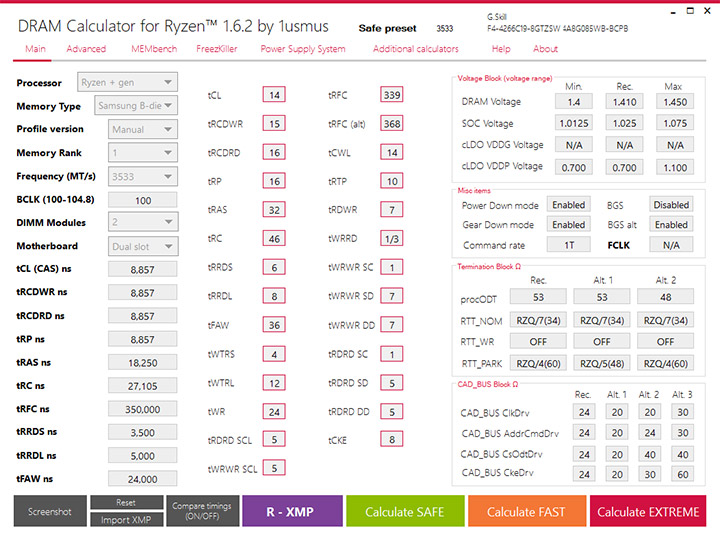Viewport: 720px width, 541px height.
Task: Click the R - XMP button
Action: (x=292, y=511)
